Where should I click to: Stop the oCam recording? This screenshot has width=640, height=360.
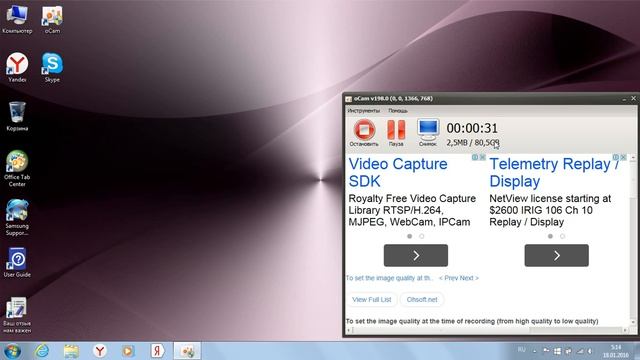click(x=364, y=133)
